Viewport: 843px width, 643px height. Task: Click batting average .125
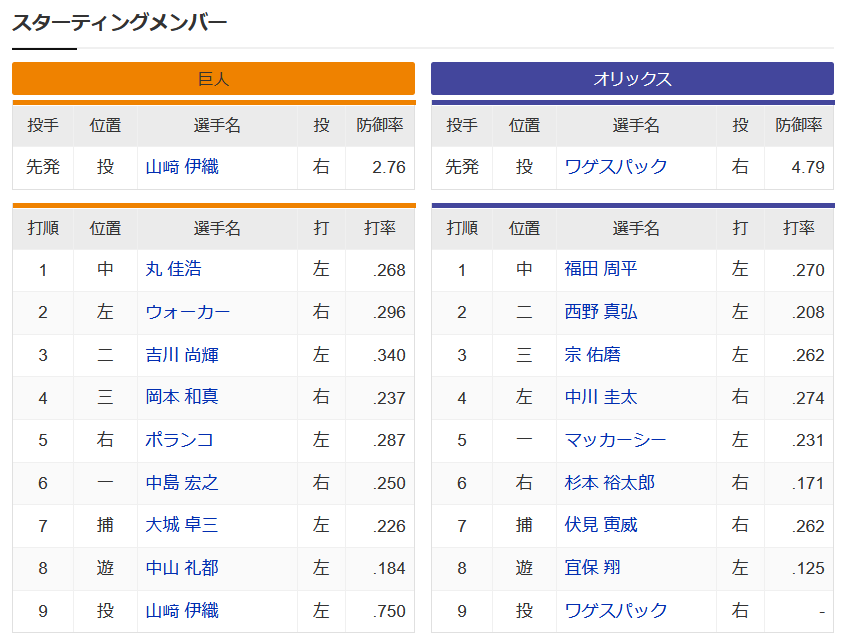pos(808,568)
